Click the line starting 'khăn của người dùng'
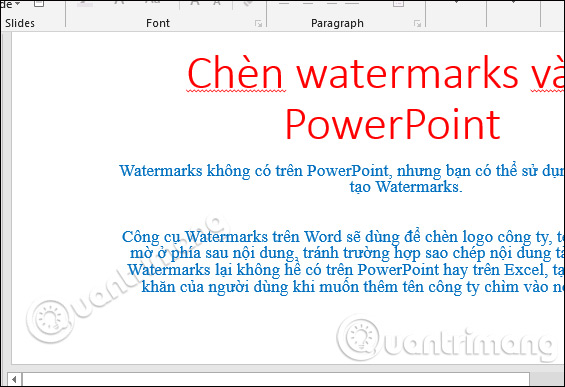 [x=353, y=287]
